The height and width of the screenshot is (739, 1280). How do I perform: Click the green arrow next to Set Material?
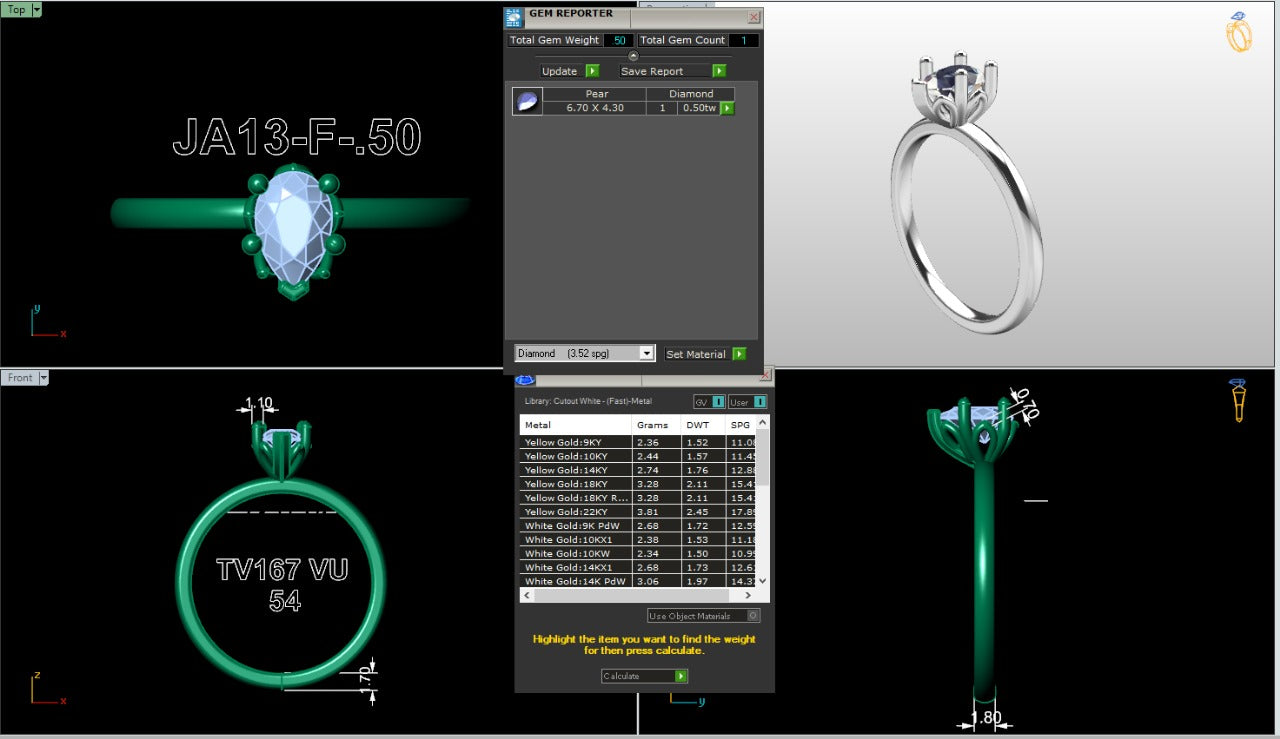point(739,354)
